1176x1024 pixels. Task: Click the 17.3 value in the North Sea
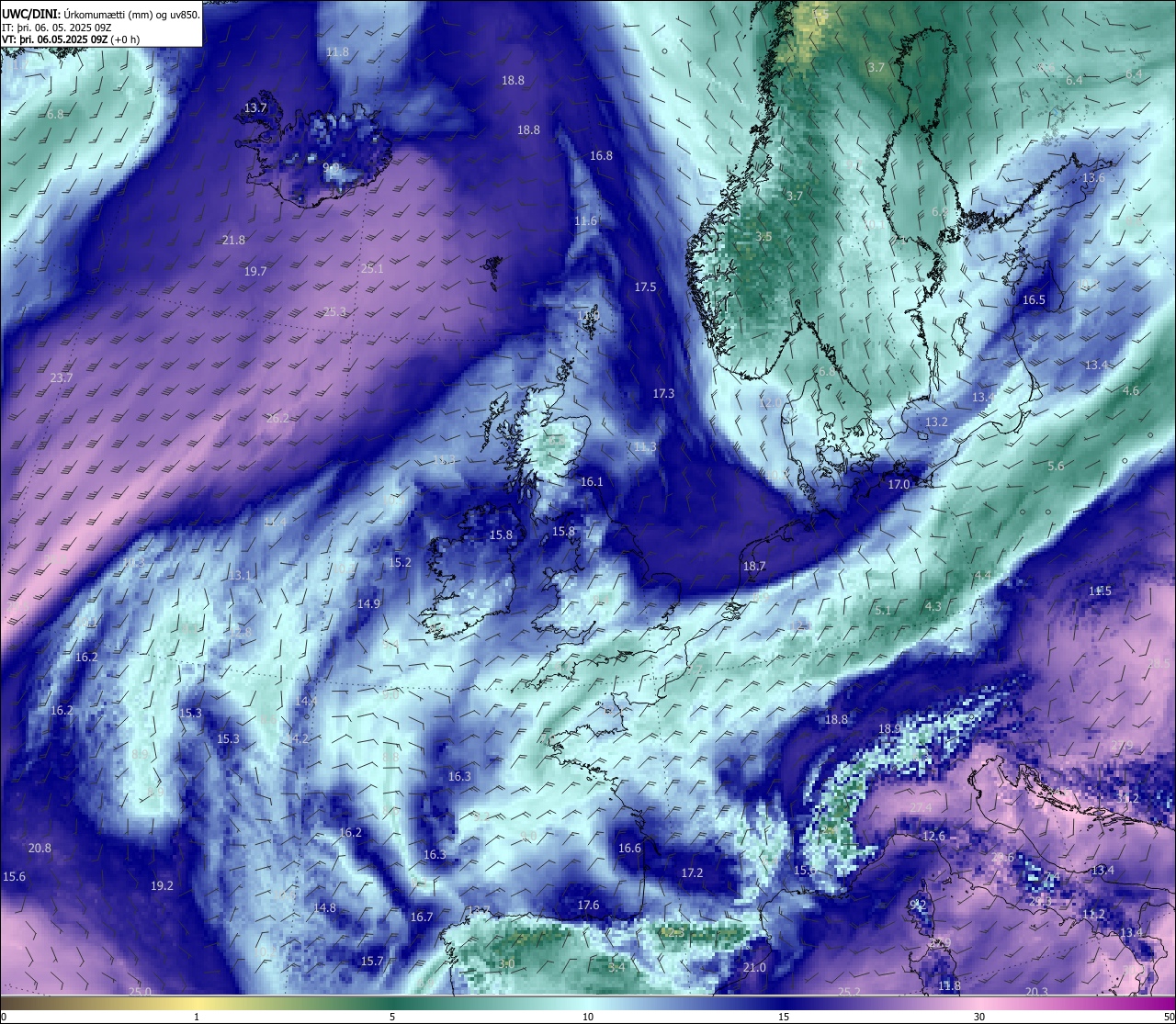pos(663,394)
